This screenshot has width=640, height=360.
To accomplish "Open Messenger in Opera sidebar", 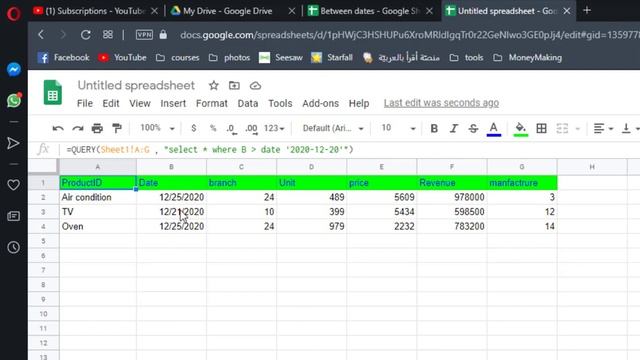I will [x=13, y=69].
